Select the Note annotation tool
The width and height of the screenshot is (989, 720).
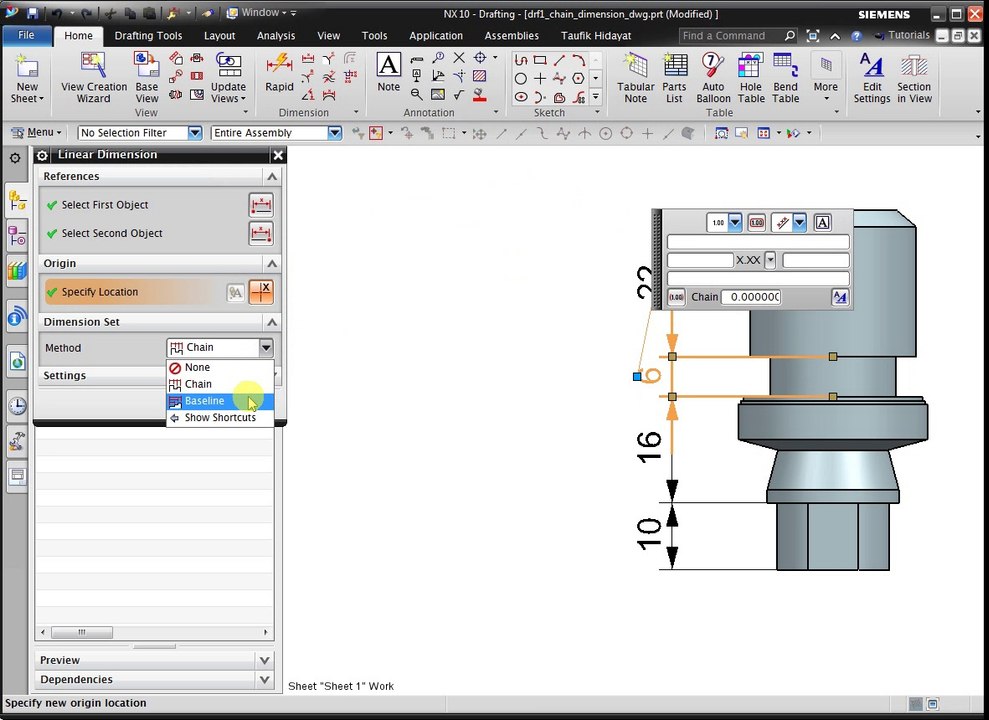click(389, 73)
